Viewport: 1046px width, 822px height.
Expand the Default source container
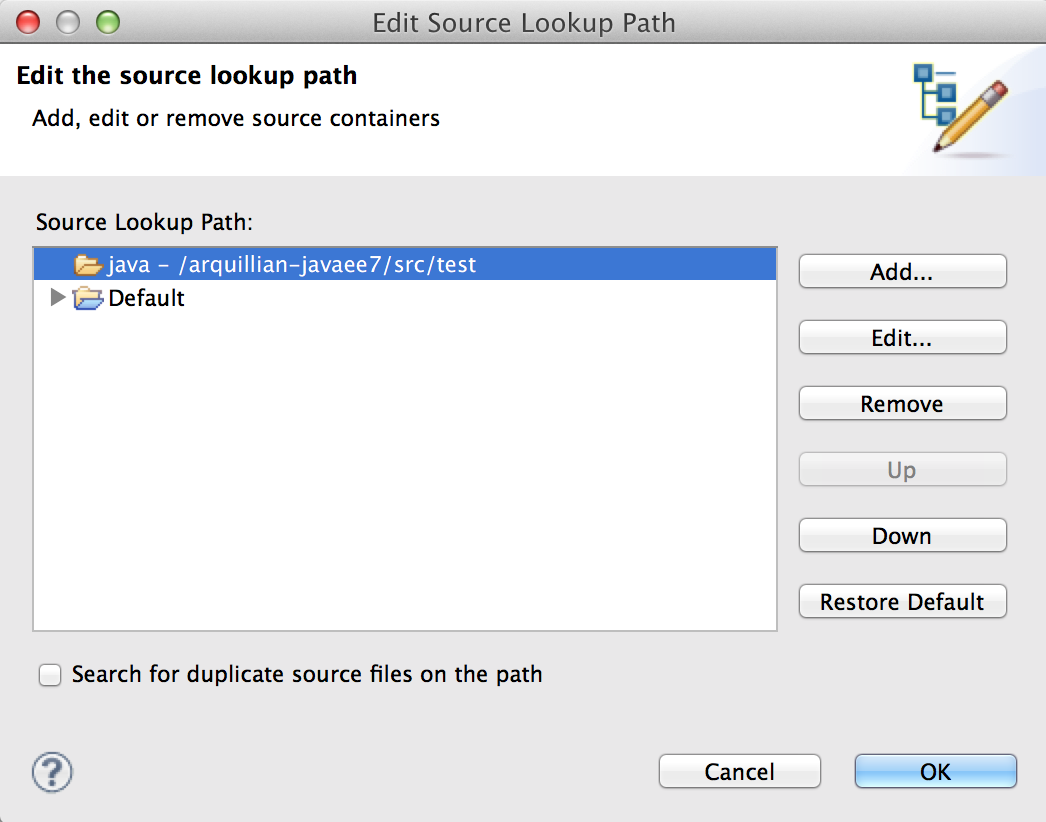[x=58, y=297]
